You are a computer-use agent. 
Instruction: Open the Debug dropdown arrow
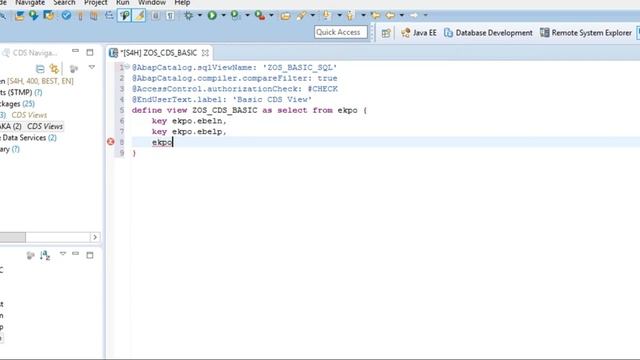click(x=200, y=16)
